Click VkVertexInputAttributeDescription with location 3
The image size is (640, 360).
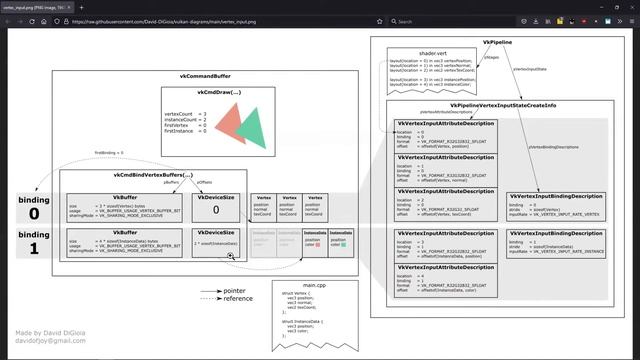pyautogui.click(x=446, y=246)
